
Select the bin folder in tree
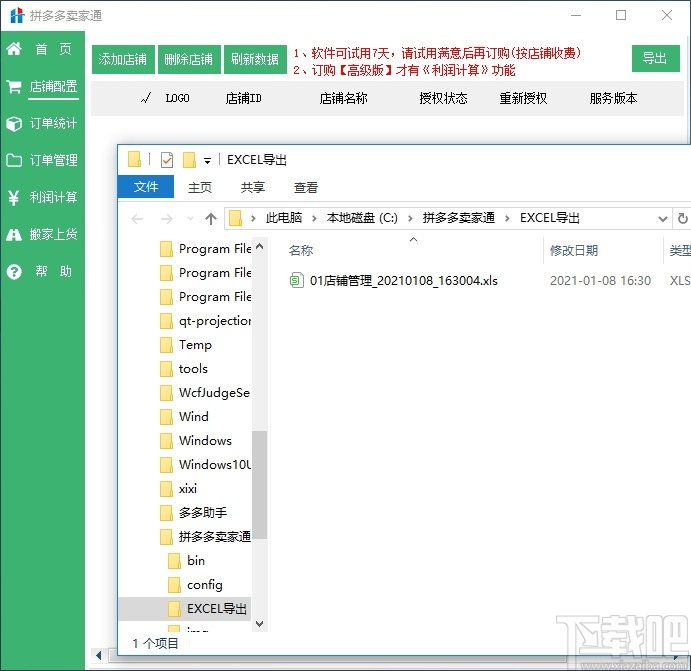196,560
